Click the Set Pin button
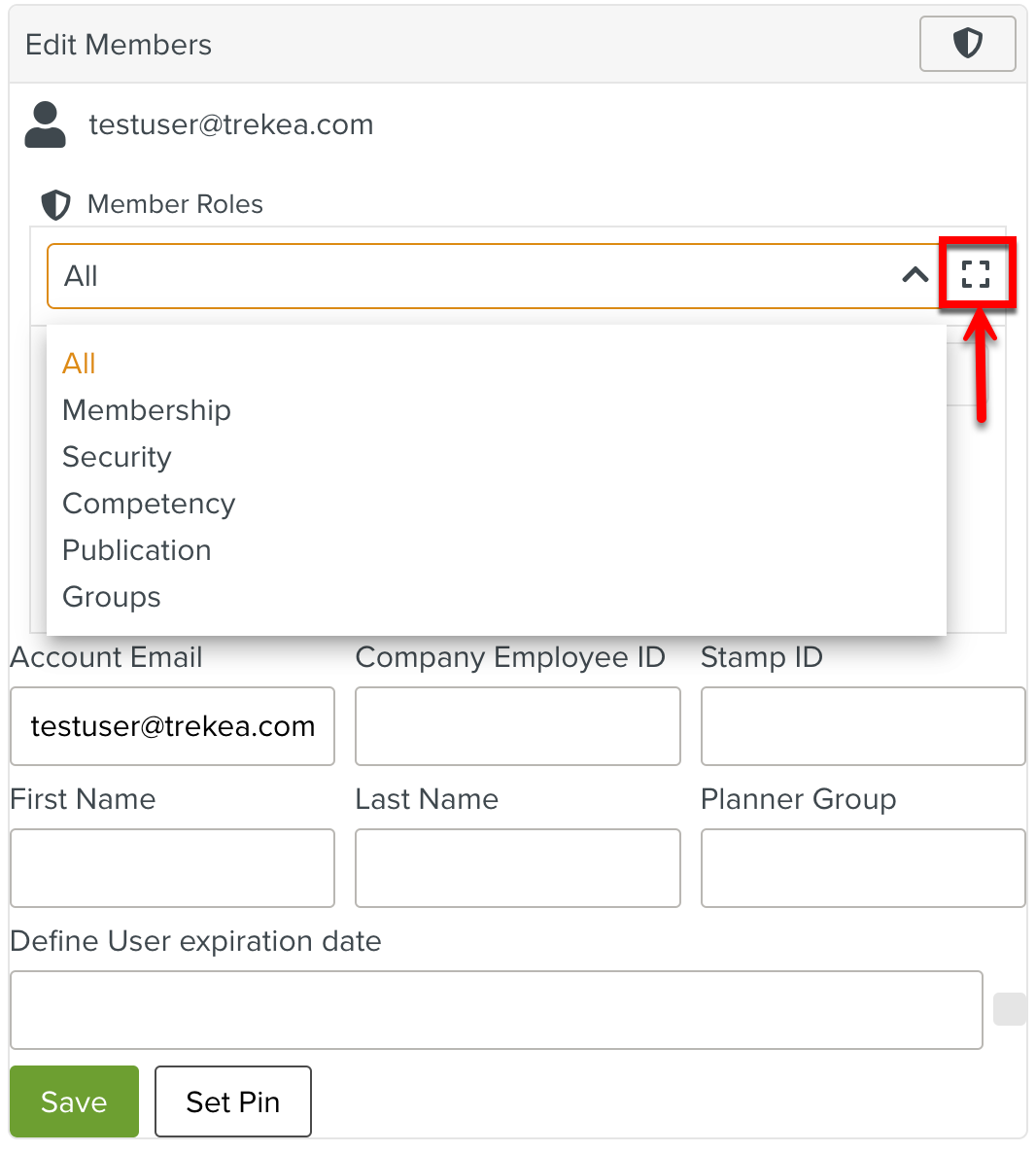This screenshot has height=1153, width=1036. [233, 1101]
